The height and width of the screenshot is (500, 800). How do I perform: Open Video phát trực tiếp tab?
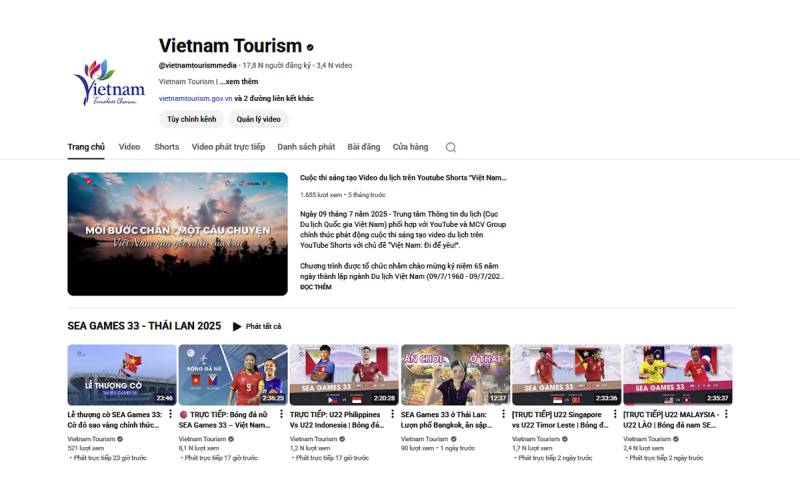[228, 147]
